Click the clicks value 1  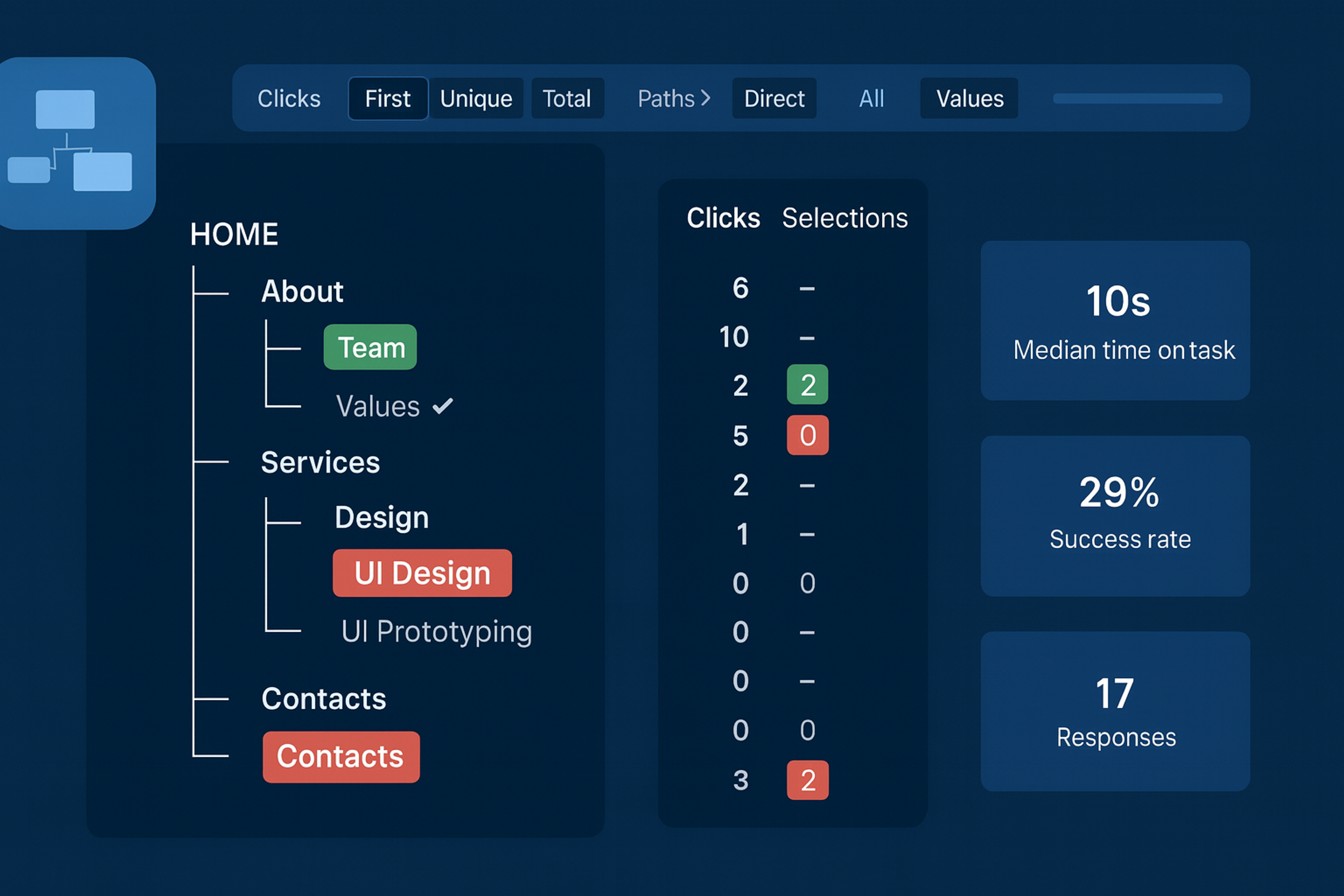(x=742, y=535)
